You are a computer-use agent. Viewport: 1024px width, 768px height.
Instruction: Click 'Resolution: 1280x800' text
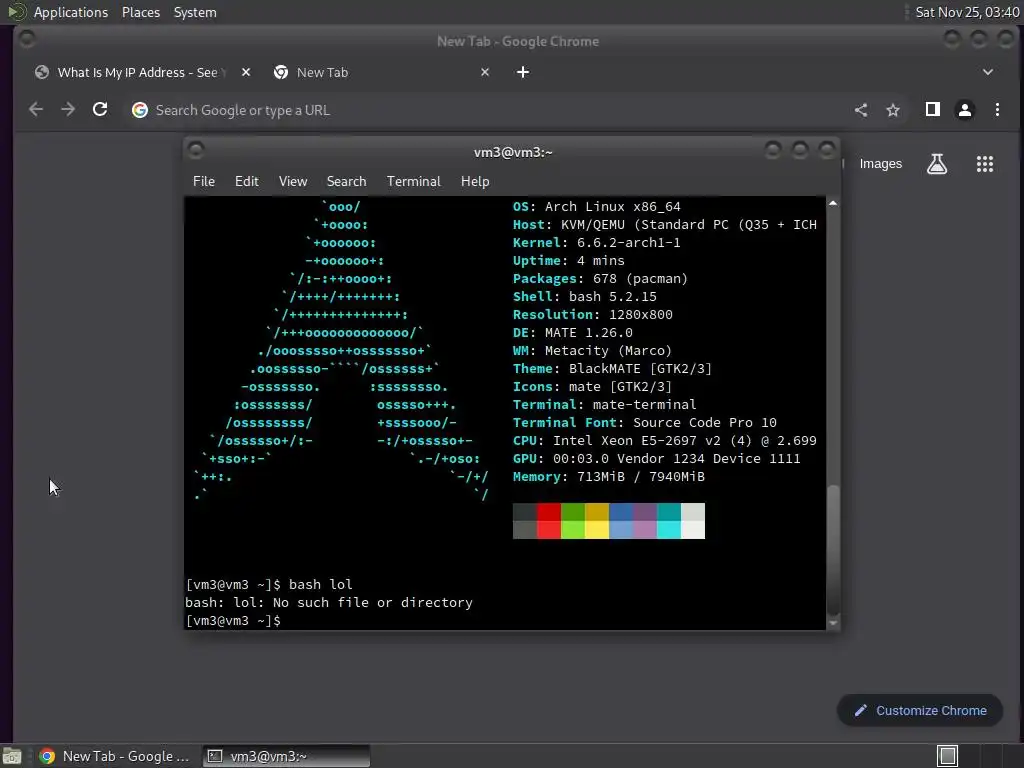(x=592, y=314)
